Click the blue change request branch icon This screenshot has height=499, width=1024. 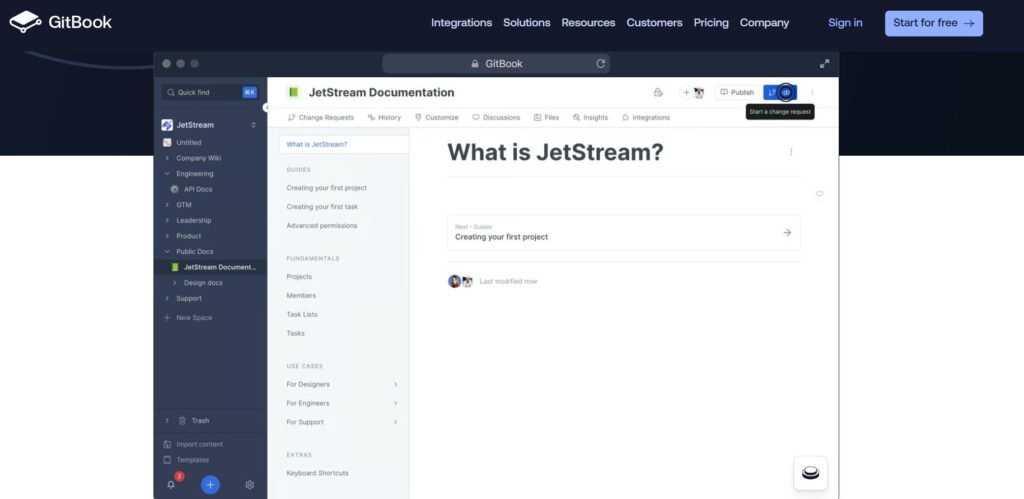pos(772,92)
